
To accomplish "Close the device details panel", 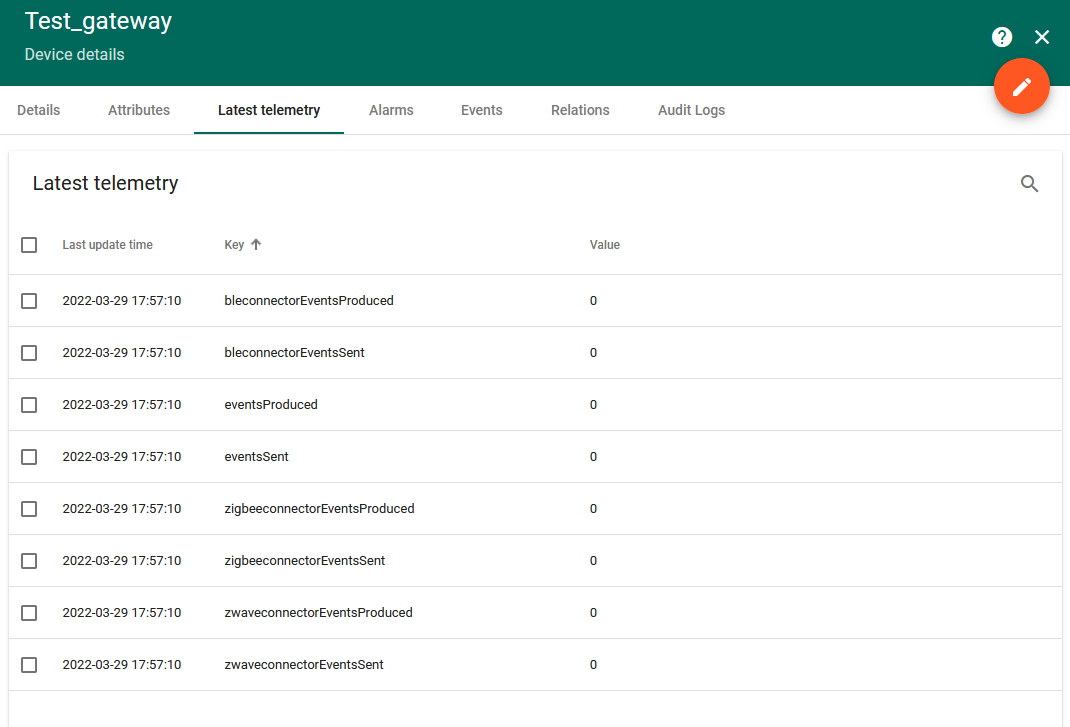I will [x=1042, y=37].
